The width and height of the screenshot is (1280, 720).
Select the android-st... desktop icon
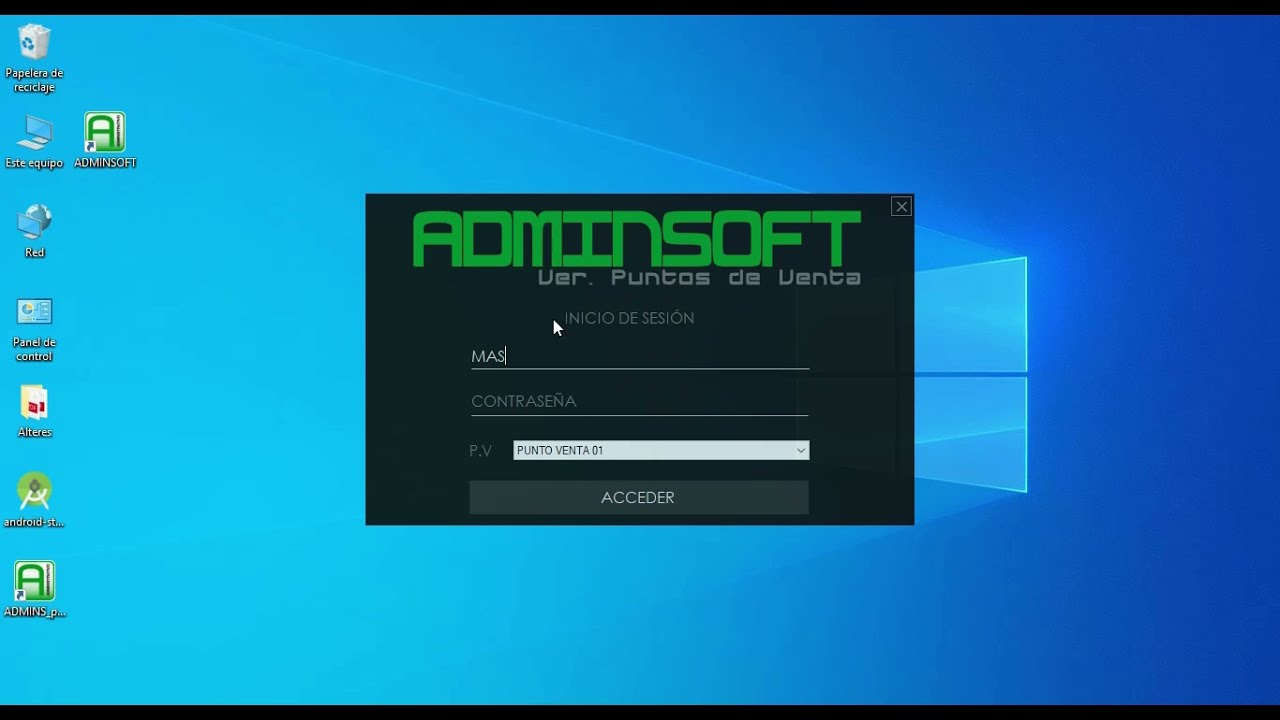34,500
